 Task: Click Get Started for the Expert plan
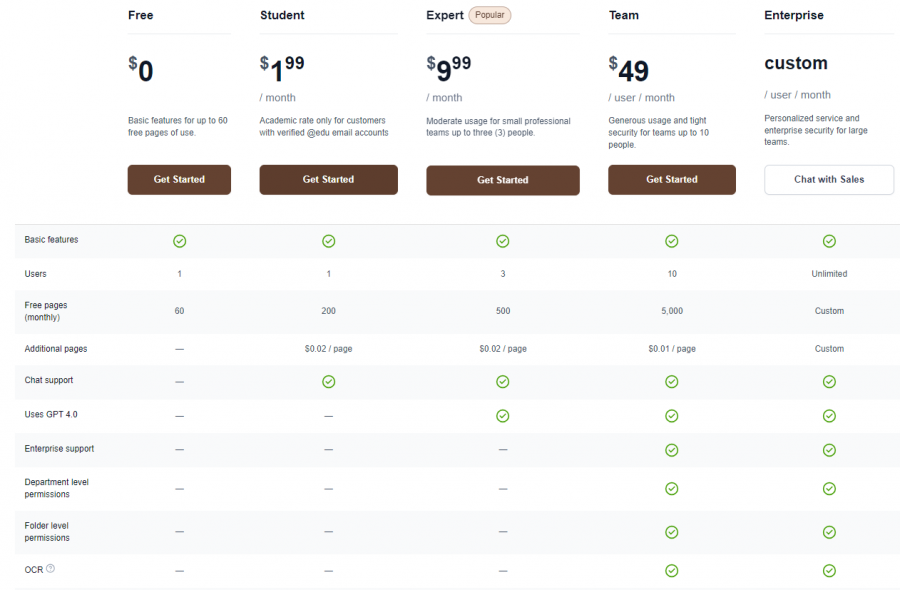click(502, 180)
